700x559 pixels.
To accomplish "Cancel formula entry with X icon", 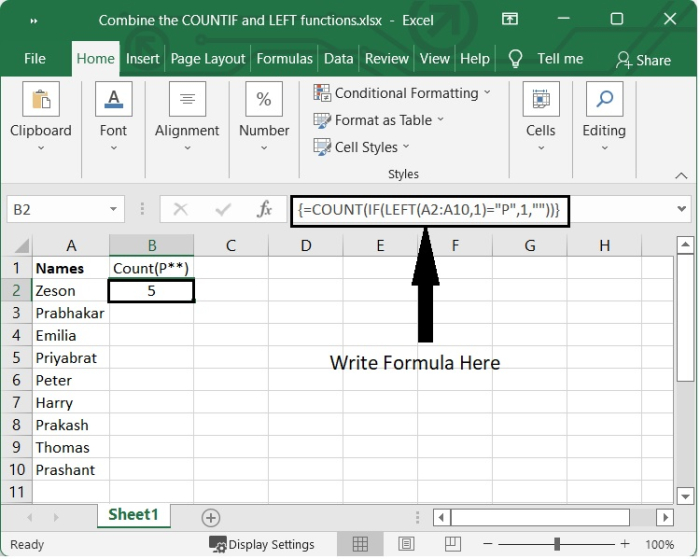I will (180, 209).
